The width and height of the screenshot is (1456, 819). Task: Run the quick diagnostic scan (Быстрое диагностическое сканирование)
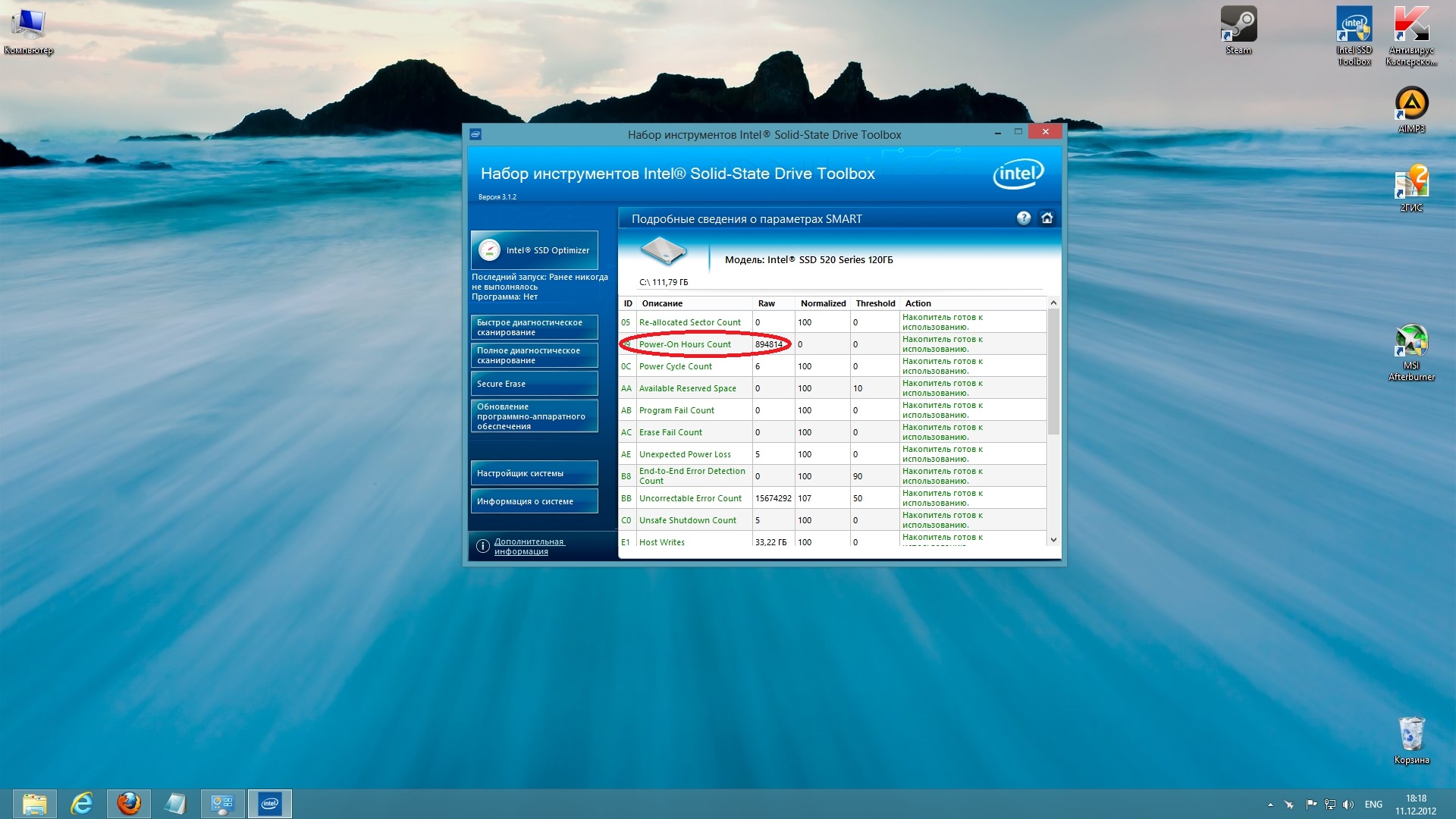pos(534,328)
